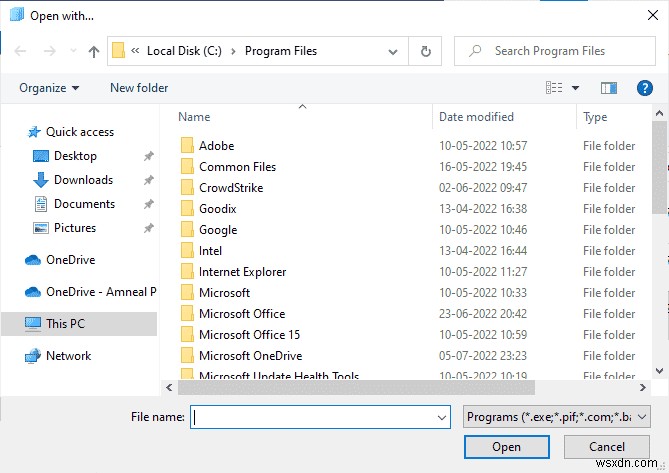The height and width of the screenshot is (473, 669).
Task: Click the change view icon
Action: click(x=554, y=88)
